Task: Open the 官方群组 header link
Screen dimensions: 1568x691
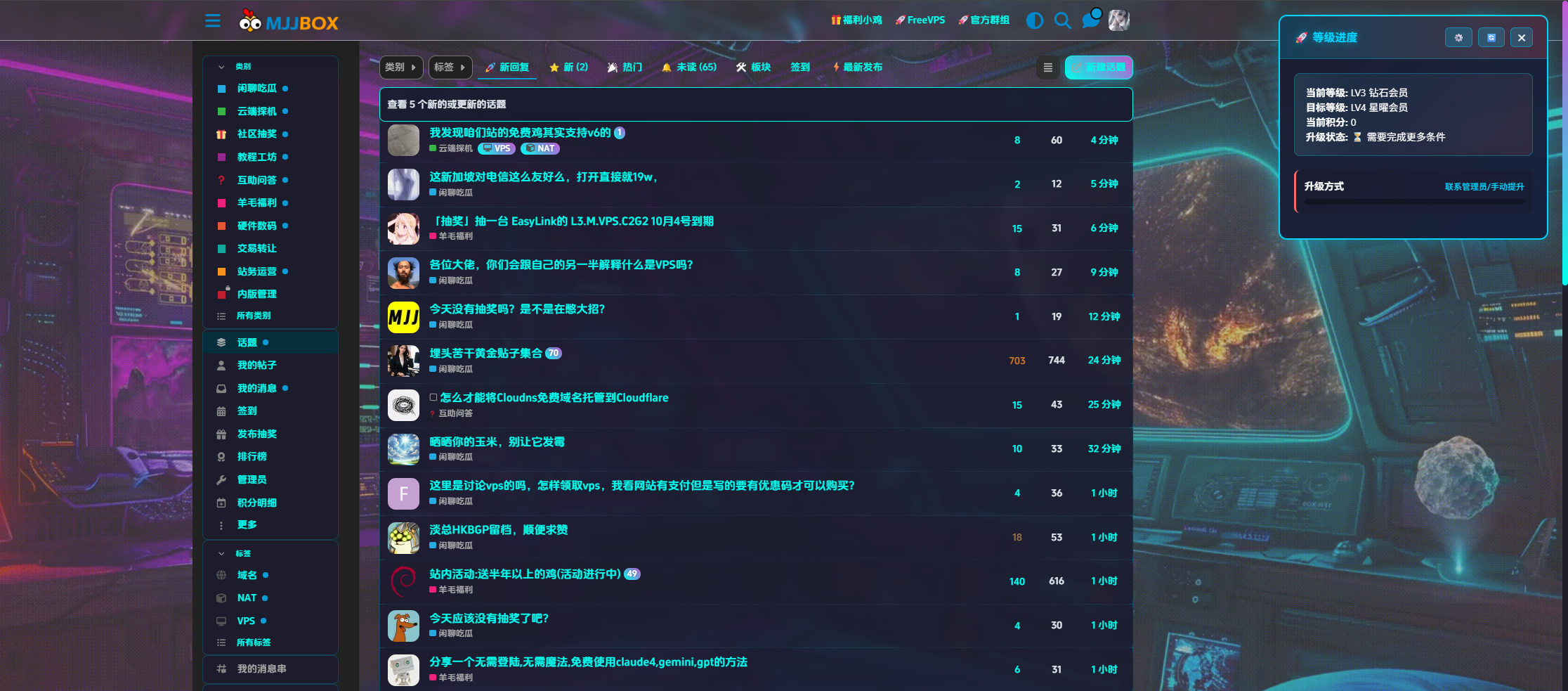Action: pos(984,20)
